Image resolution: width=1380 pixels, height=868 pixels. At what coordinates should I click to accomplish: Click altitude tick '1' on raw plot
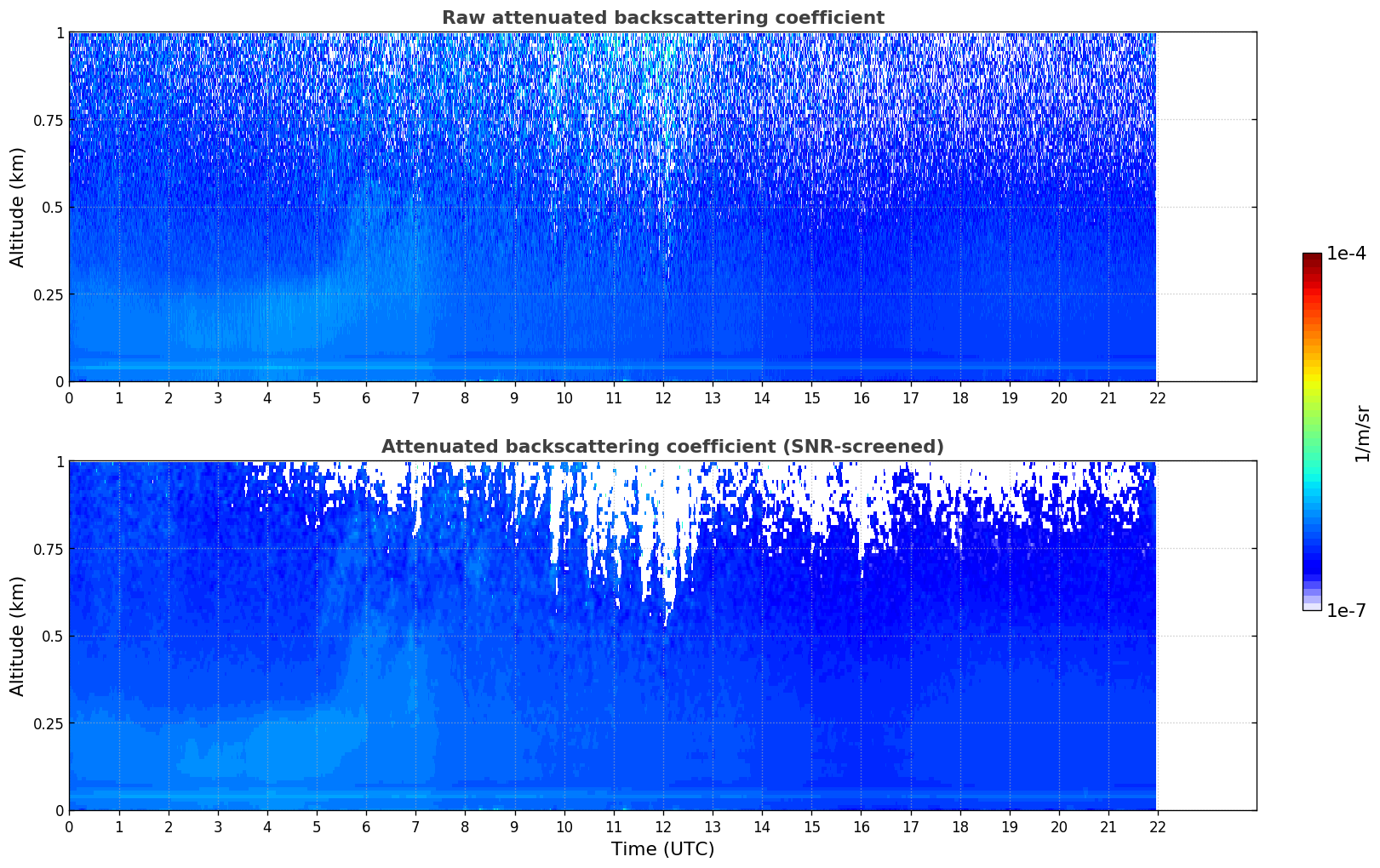point(60,32)
